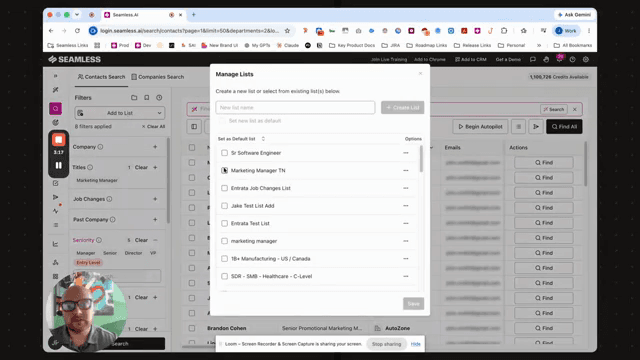Image resolution: width=640 pixels, height=360 pixels.
Task: Switch to the Companies Search tab
Action: coord(158,77)
